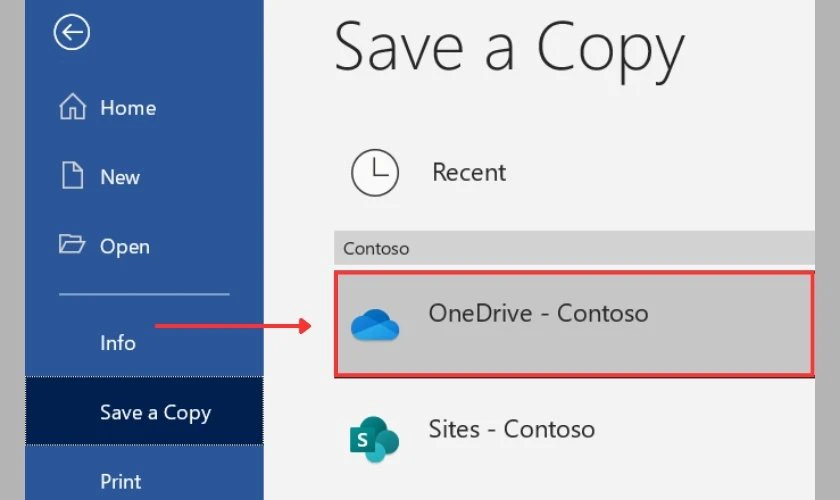840x500 pixels.
Task: Choose OneDrive - Contoso location
Action: pyautogui.click(x=574, y=325)
